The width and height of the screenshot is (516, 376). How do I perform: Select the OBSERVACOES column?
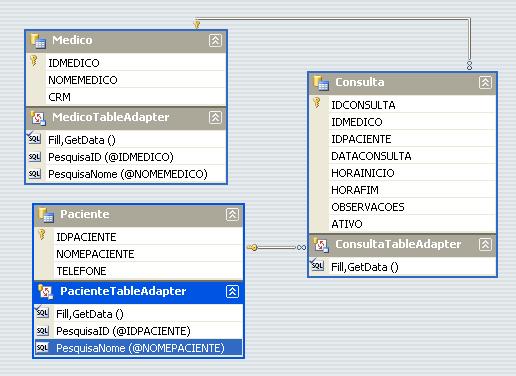pyautogui.click(x=403, y=207)
